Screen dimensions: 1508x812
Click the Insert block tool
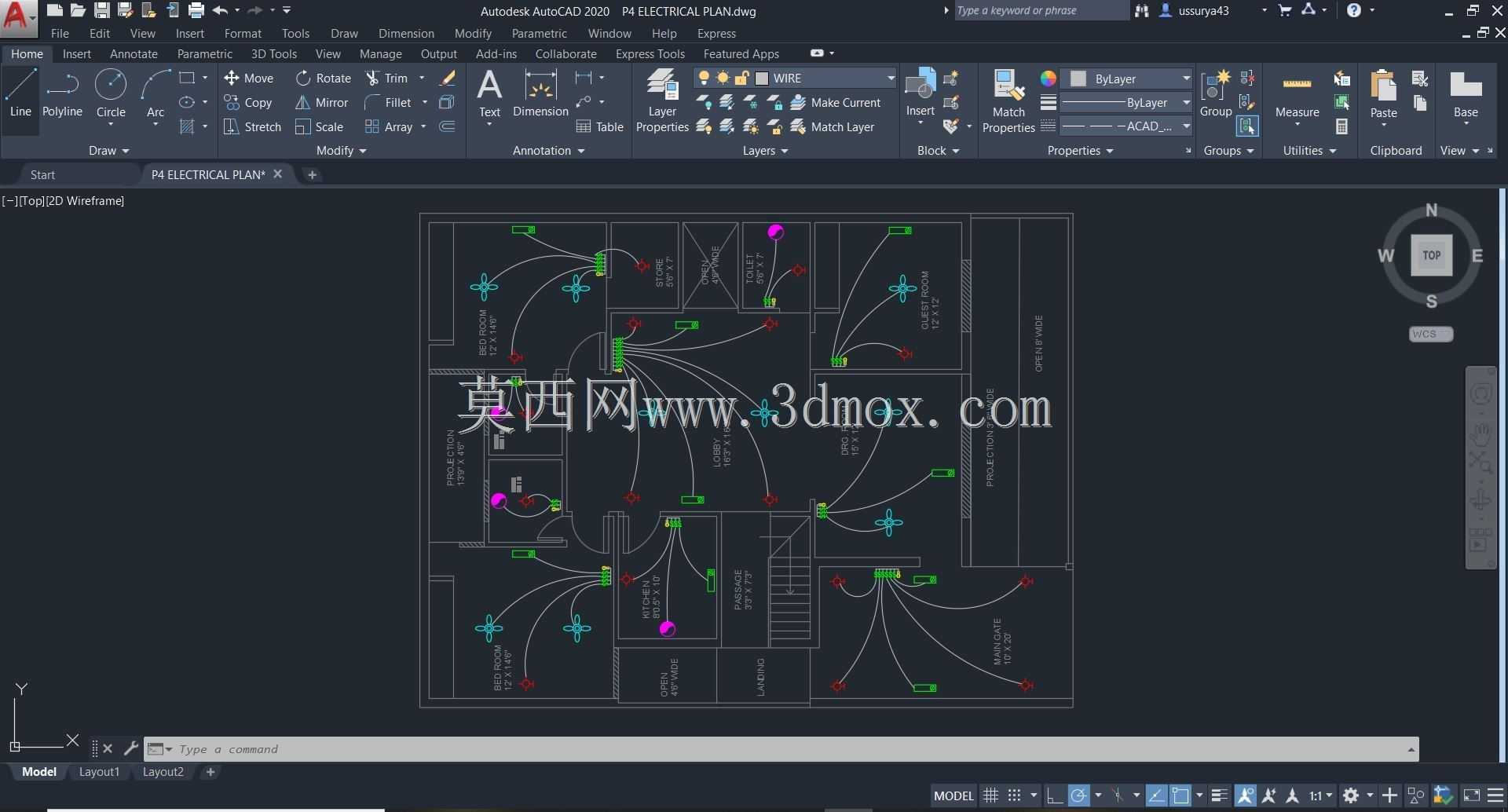click(x=920, y=93)
